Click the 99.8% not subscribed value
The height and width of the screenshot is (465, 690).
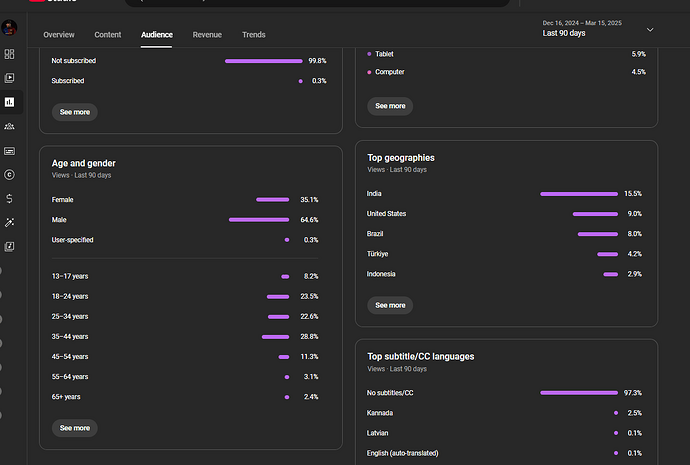(x=317, y=61)
